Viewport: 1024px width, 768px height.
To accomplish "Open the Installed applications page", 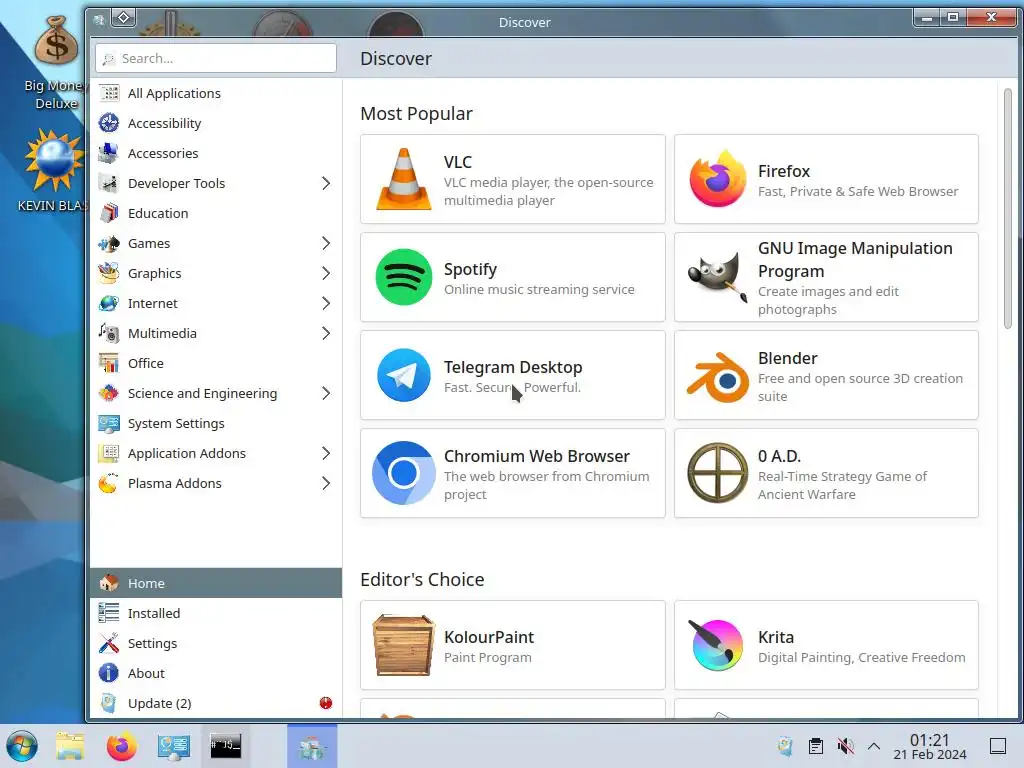I will [x=216, y=613].
